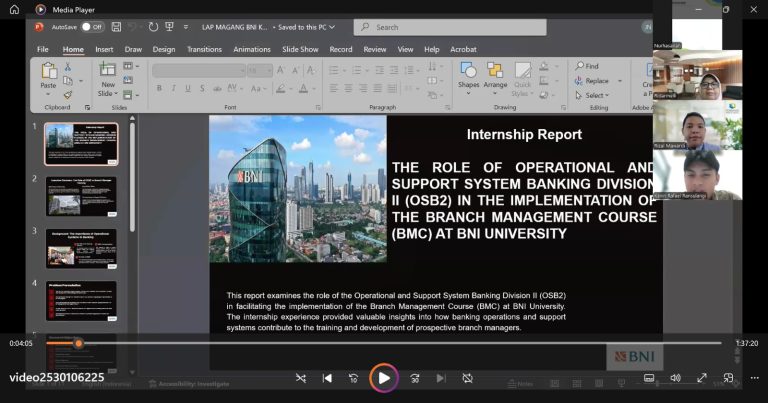This screenshot has height=403, width=768.
Task: Open Customize Quick Access Toolbar dropdown
Action: coord(186,27)
